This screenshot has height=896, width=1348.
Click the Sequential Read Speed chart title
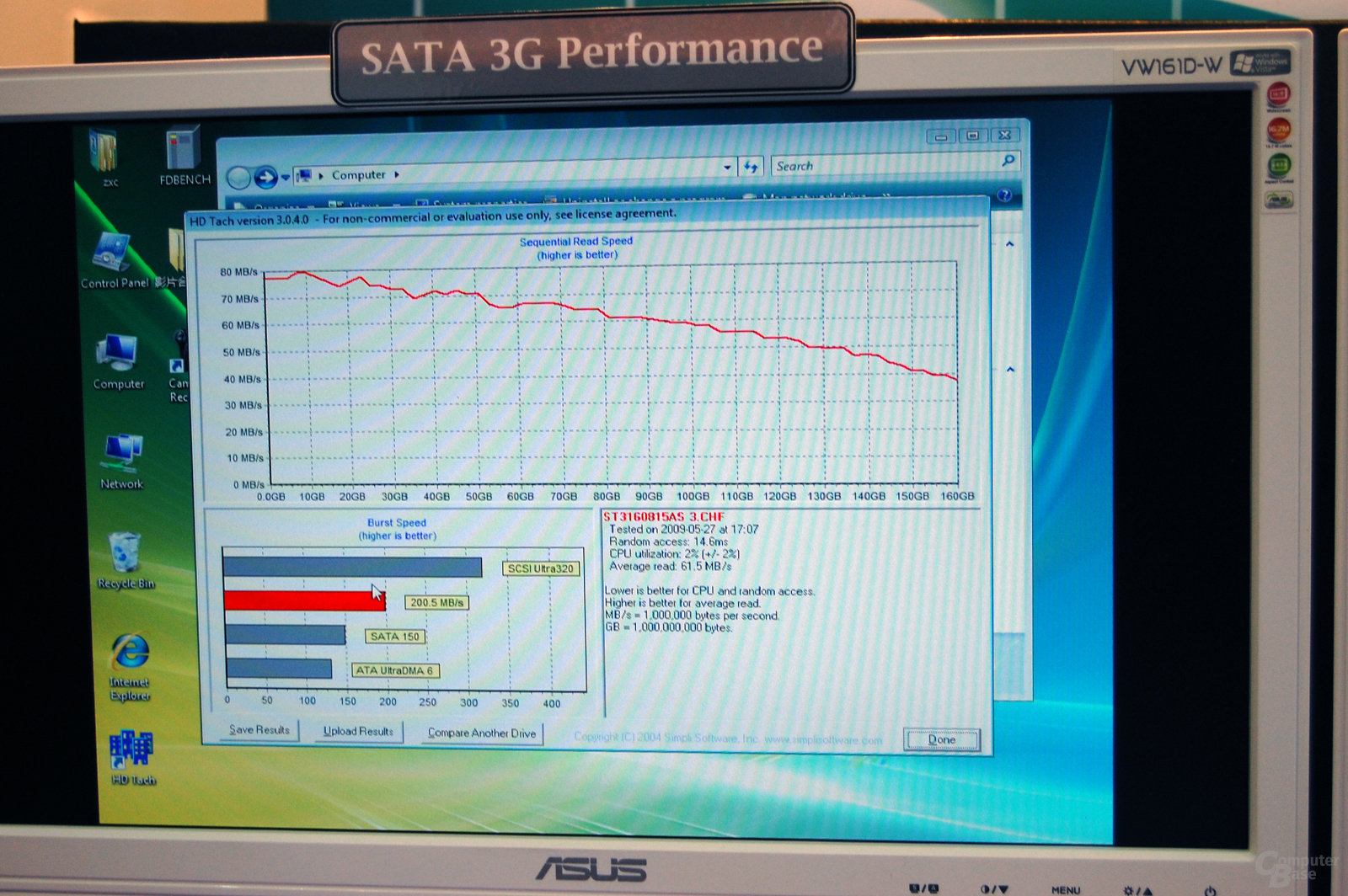tap(576, 241)
